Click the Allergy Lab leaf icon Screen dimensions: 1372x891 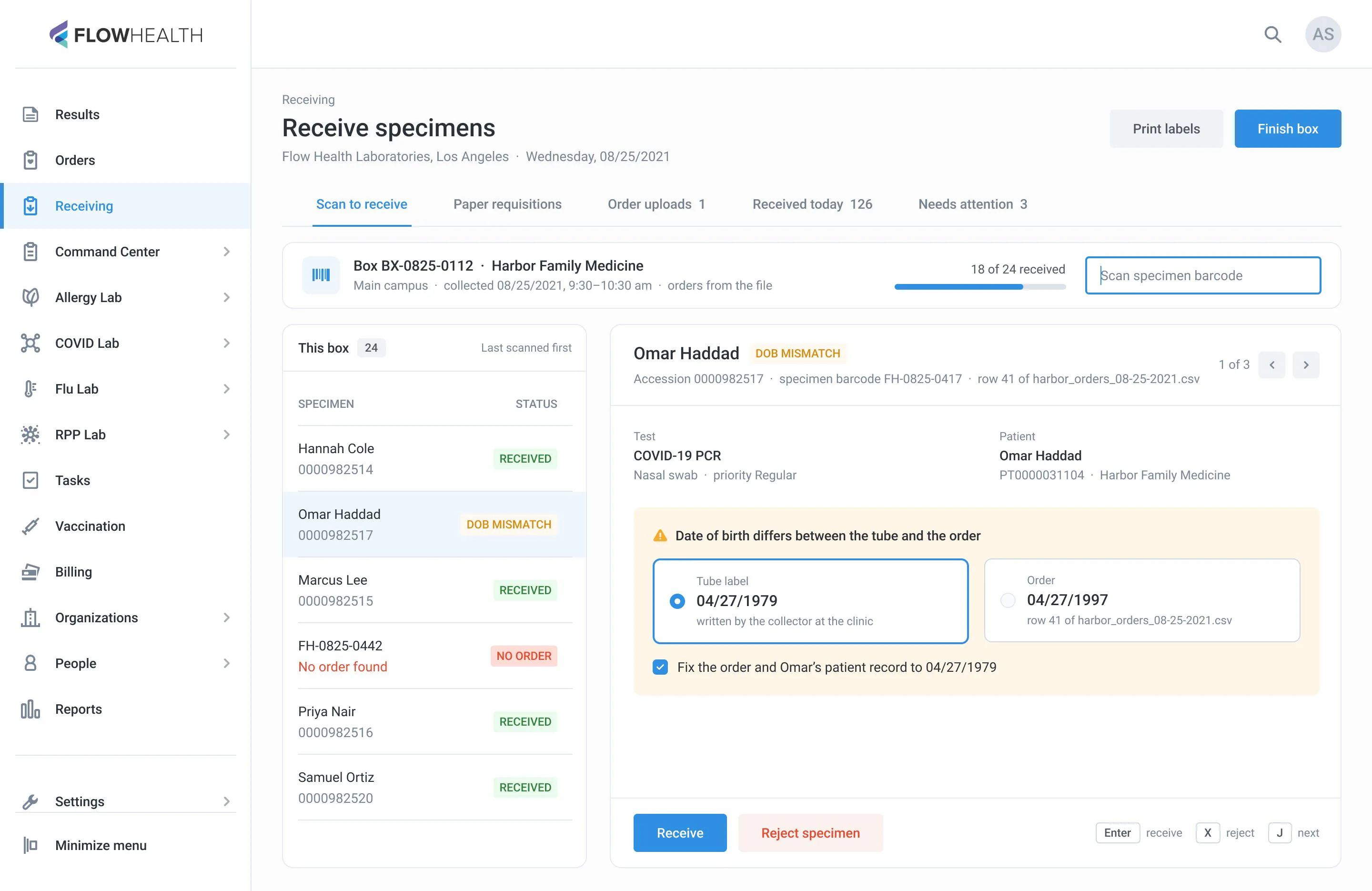30,297
